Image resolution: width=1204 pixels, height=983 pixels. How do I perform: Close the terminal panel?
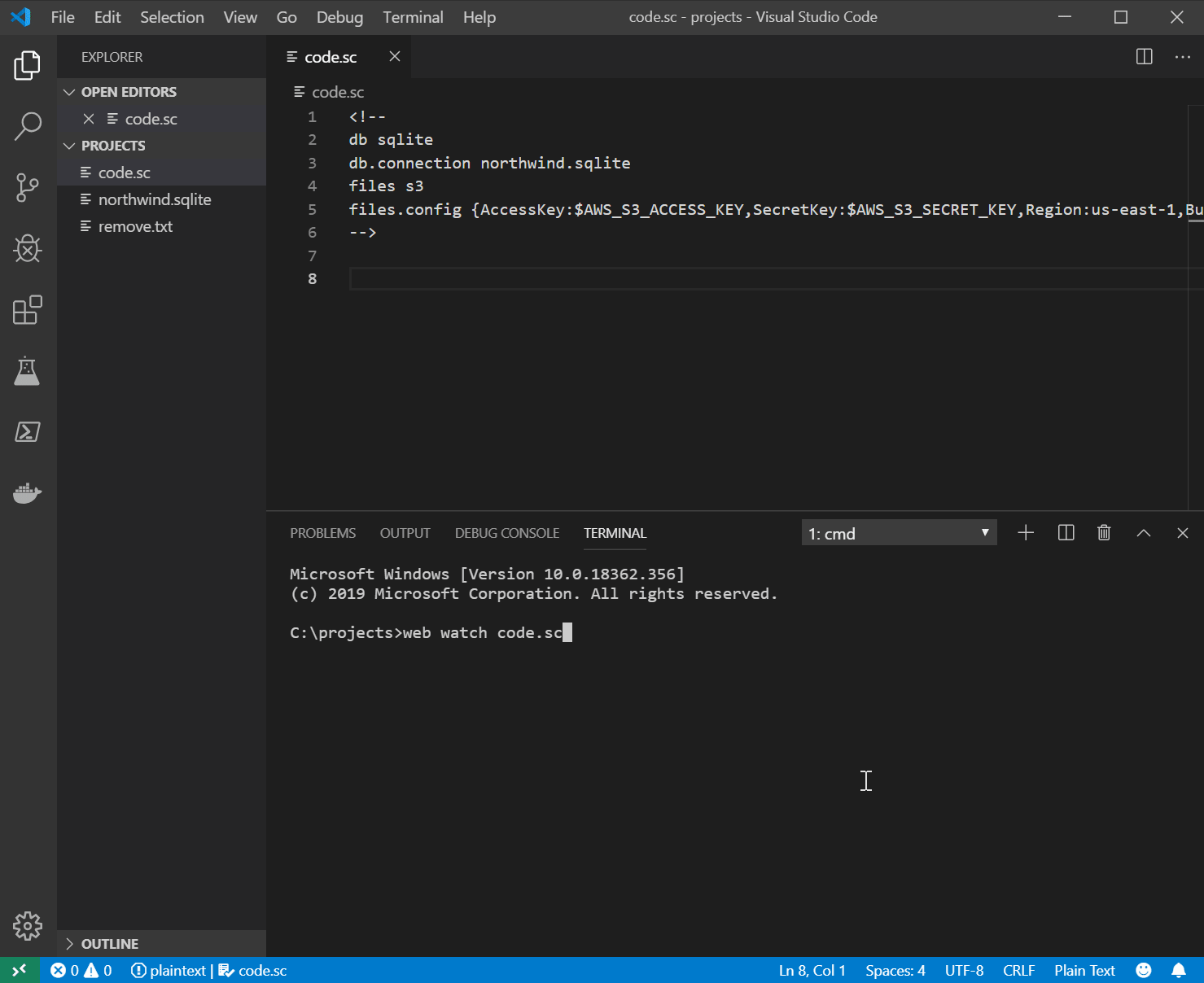click(x=1182, y=533)
